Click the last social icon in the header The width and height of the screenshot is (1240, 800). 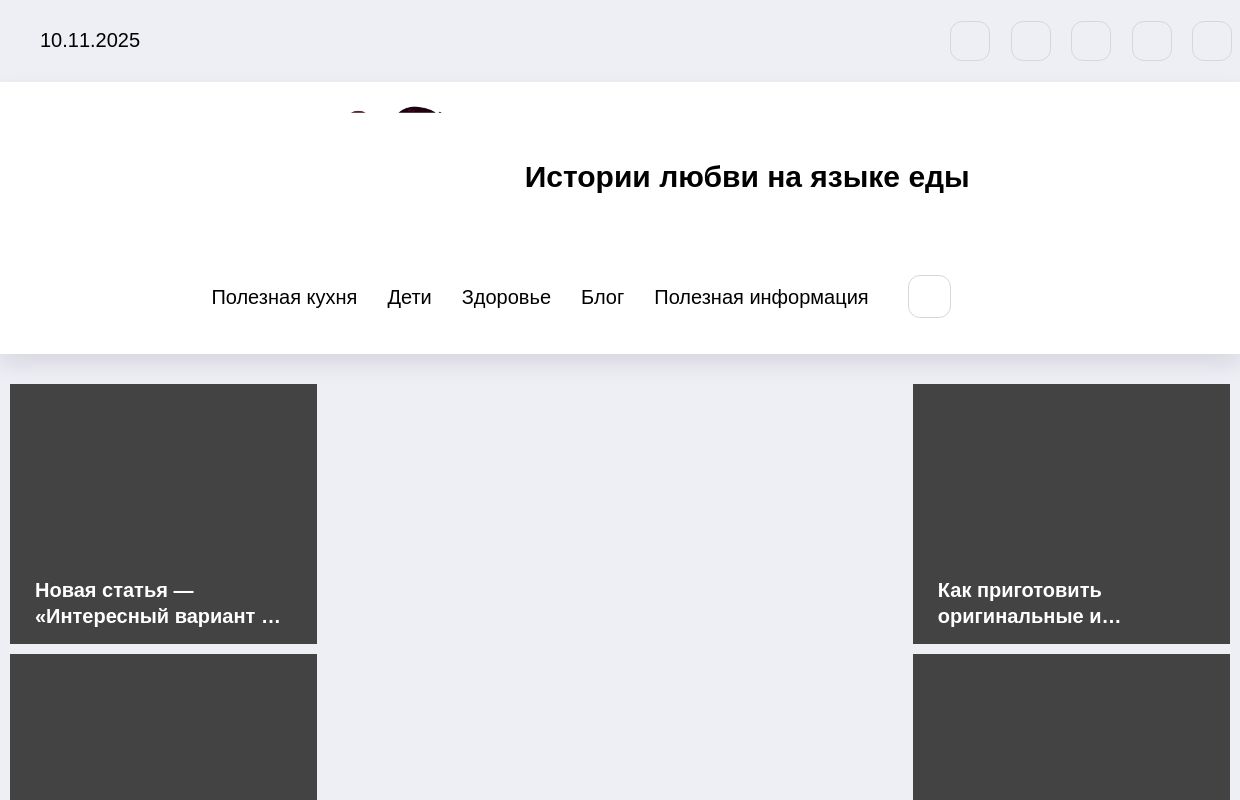1212,41
